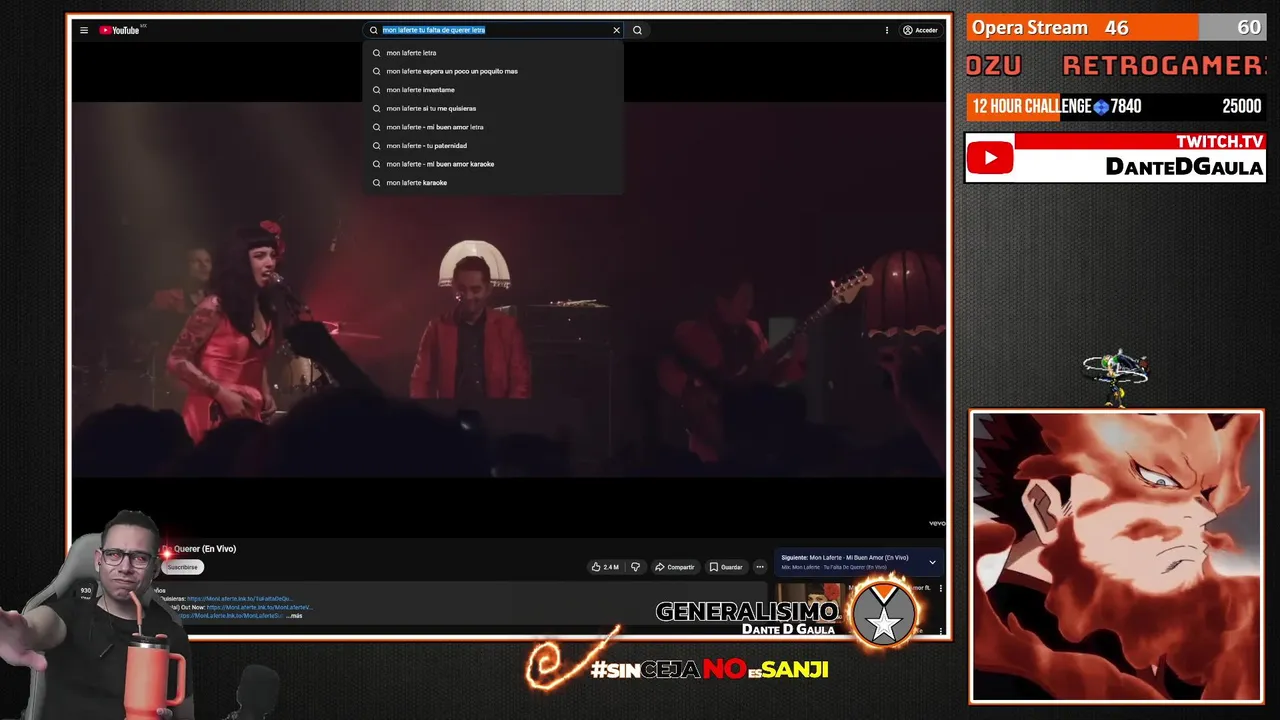This screenshot has height=720, width=1280.
Task: Click magnifier icon beside "mon laferte karaoke"
Action: (377, 183)
